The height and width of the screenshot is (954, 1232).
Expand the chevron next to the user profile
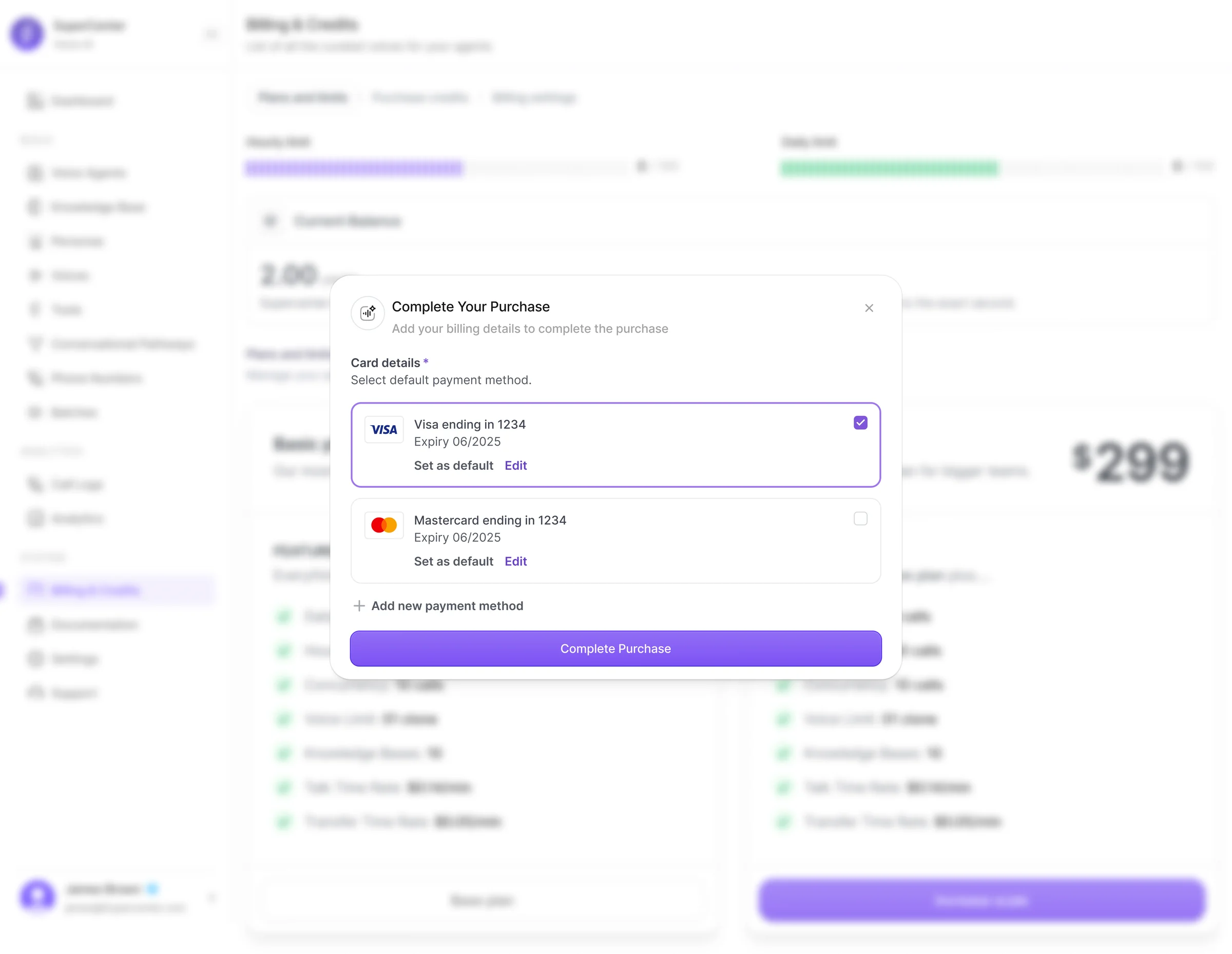point(211,897)
